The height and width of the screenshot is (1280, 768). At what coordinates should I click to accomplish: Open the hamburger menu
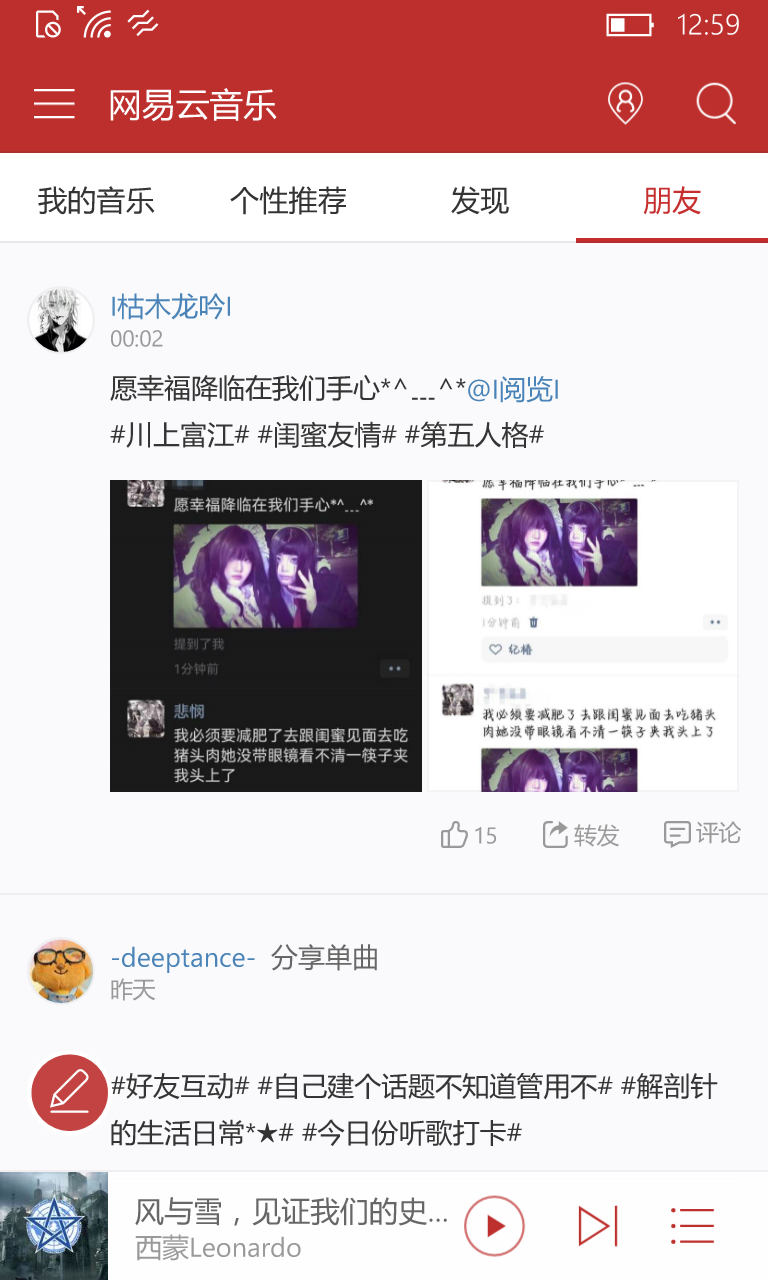point(54,104)
